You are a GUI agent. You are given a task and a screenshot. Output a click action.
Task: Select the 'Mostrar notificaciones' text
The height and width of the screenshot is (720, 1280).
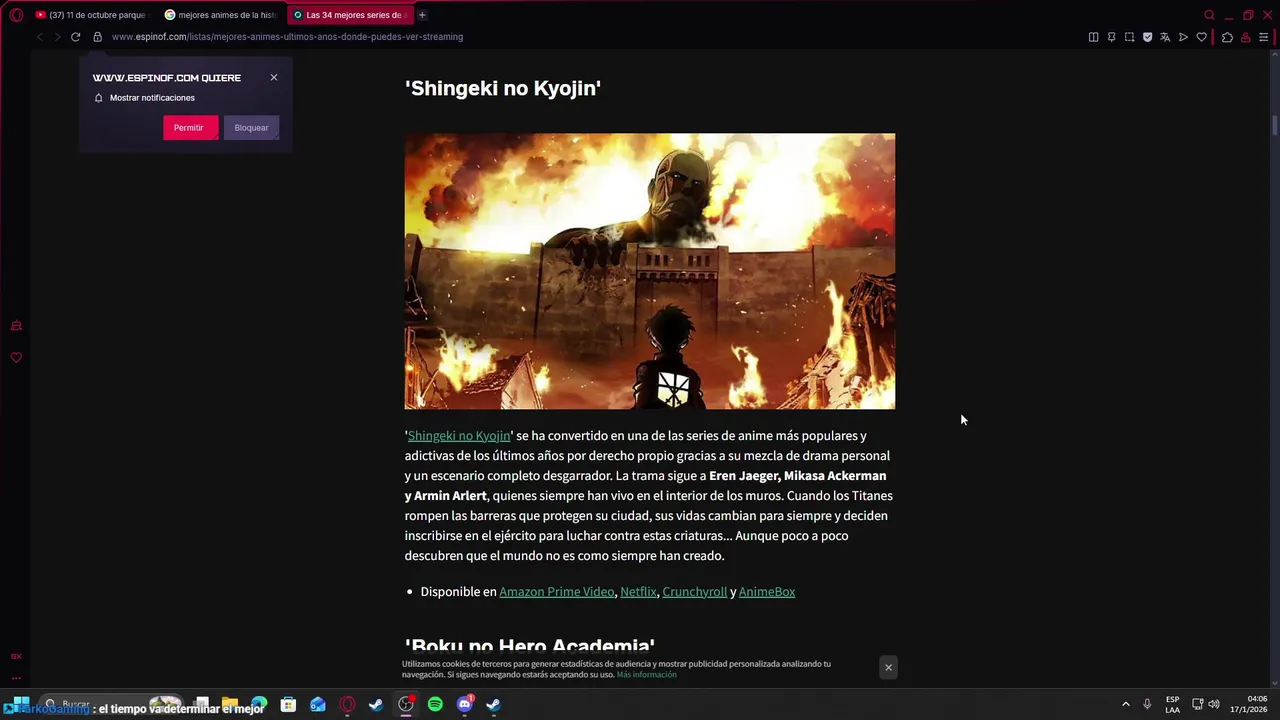coord(152,98)
